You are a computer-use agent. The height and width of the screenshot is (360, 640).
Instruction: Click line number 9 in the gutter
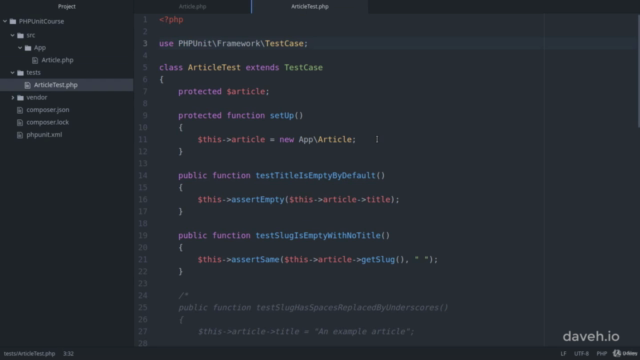click(x=145, y=116)
